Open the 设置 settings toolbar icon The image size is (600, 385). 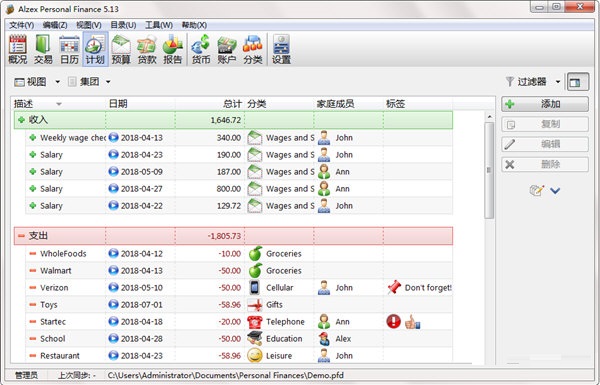pyautogui.click(x=281, y=49)
